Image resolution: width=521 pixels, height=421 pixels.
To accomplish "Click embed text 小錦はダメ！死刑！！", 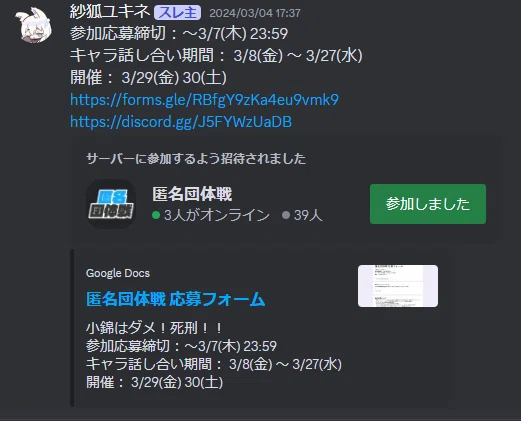I will pos(154,328).
